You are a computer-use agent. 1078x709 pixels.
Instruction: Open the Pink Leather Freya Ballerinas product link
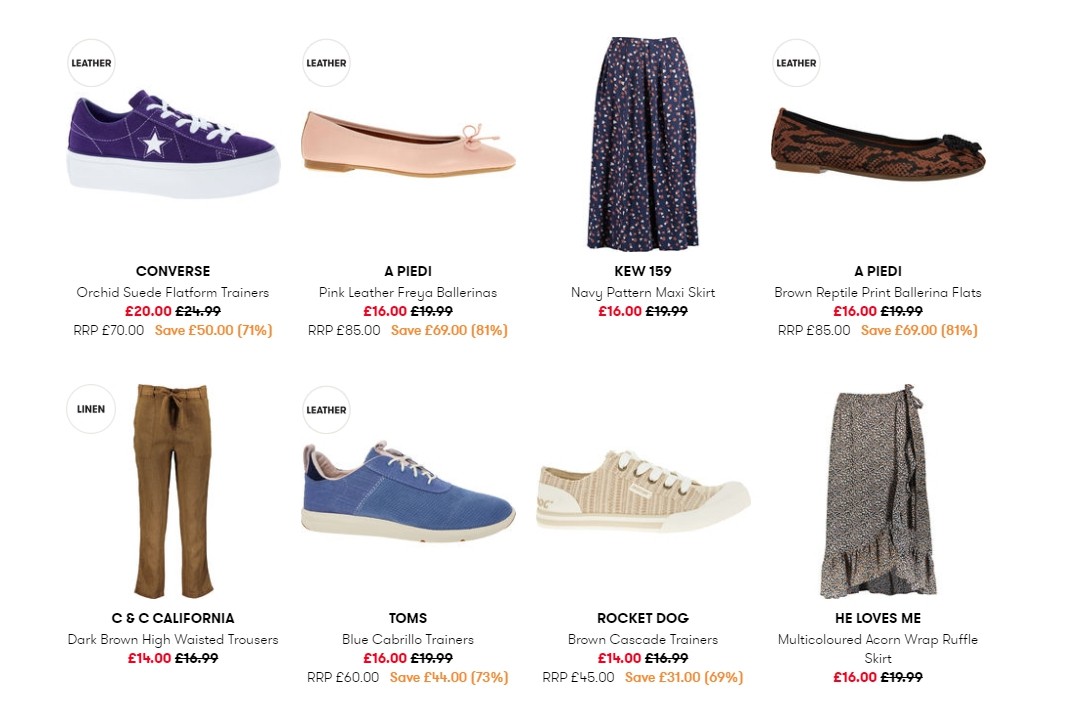point(407,291)
